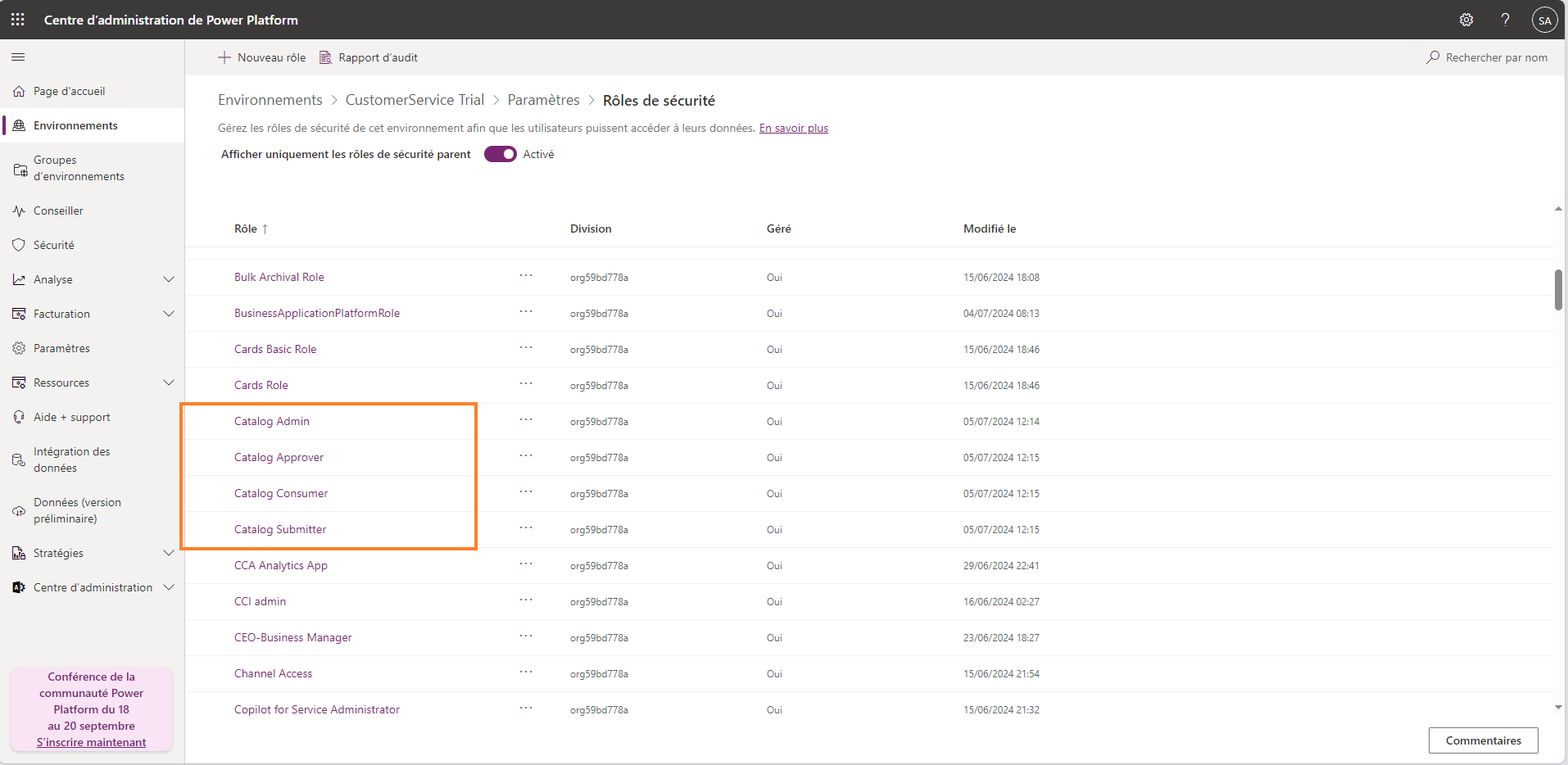The image size is (1568, 765).
Task: Click the roles list vertical scrollbar thumb
Action: (x=1558, y=290)
